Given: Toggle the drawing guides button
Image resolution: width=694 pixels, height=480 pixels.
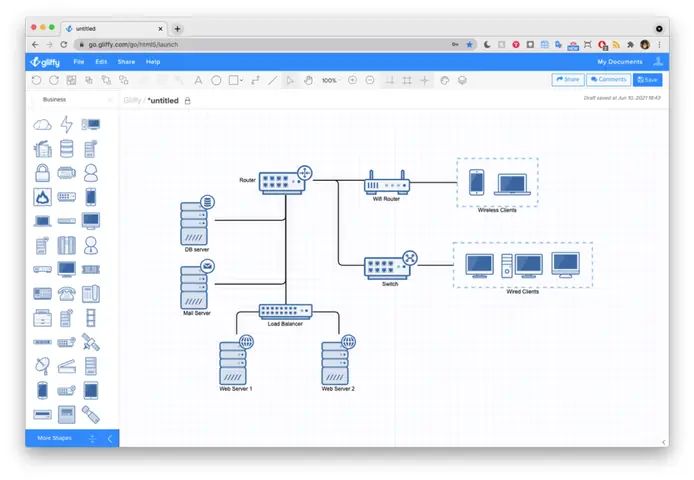Looking at the screenshot, I should pos(390,80).
